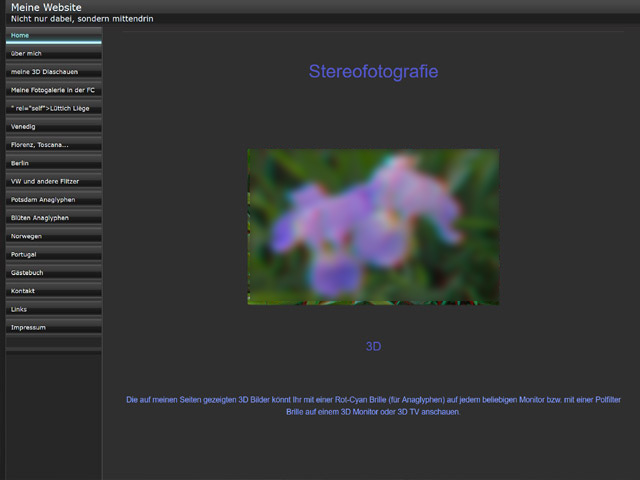The width and height of the screenshot is (640, 480).
Task: Go to the Norwegen page
Action: coord(52,236)
